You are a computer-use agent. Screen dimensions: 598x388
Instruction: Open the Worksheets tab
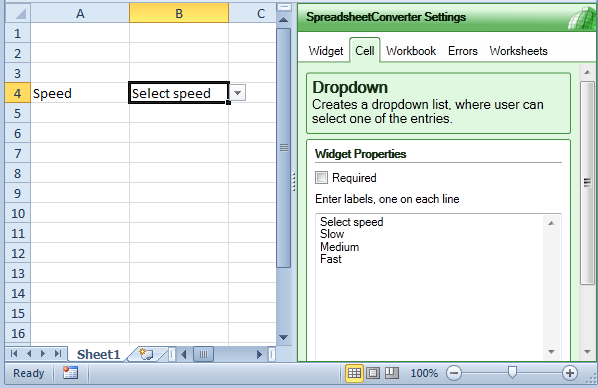(x=518, y=51)
